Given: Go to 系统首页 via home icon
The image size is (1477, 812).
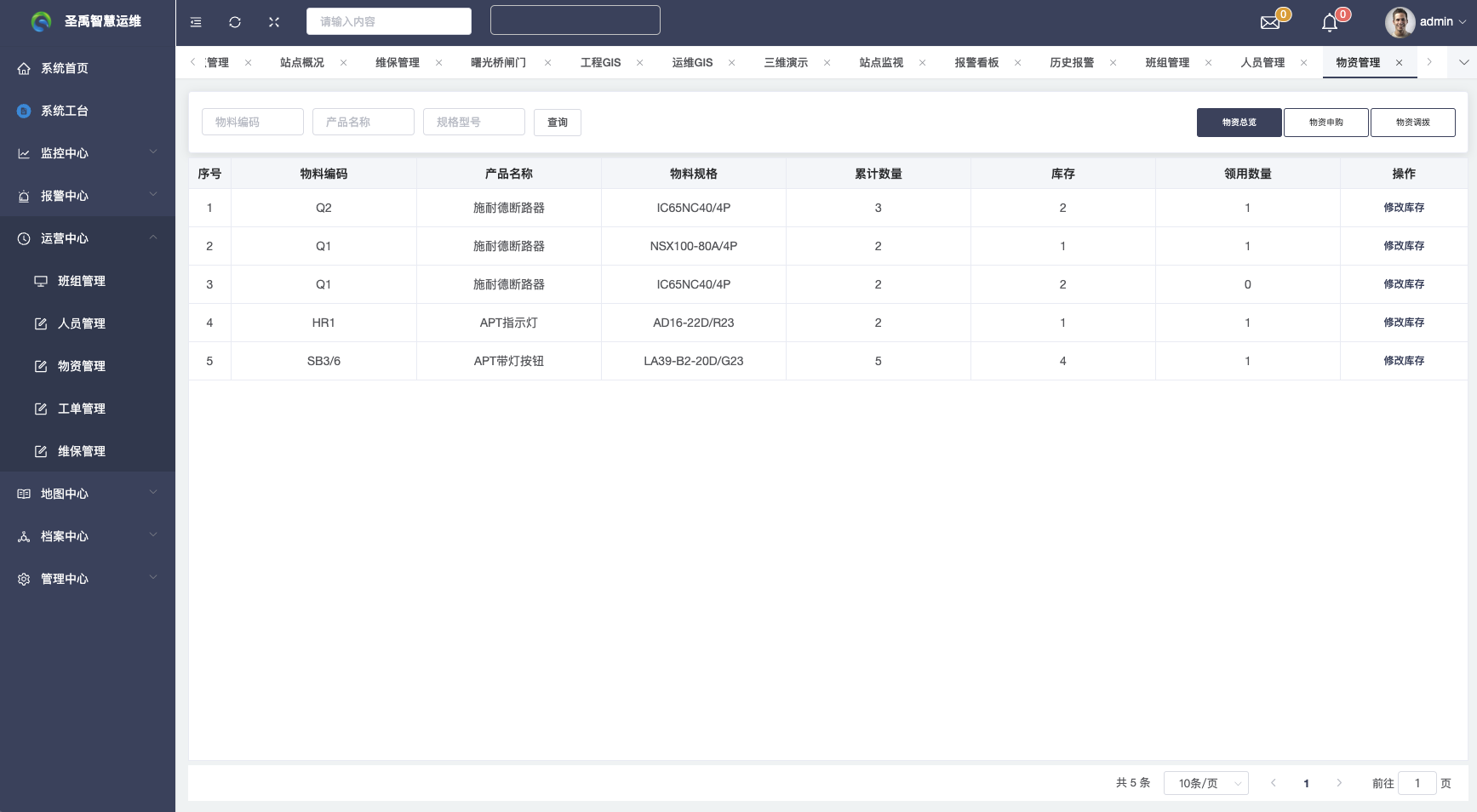Looking at the screenshot, I should [24, 69].
